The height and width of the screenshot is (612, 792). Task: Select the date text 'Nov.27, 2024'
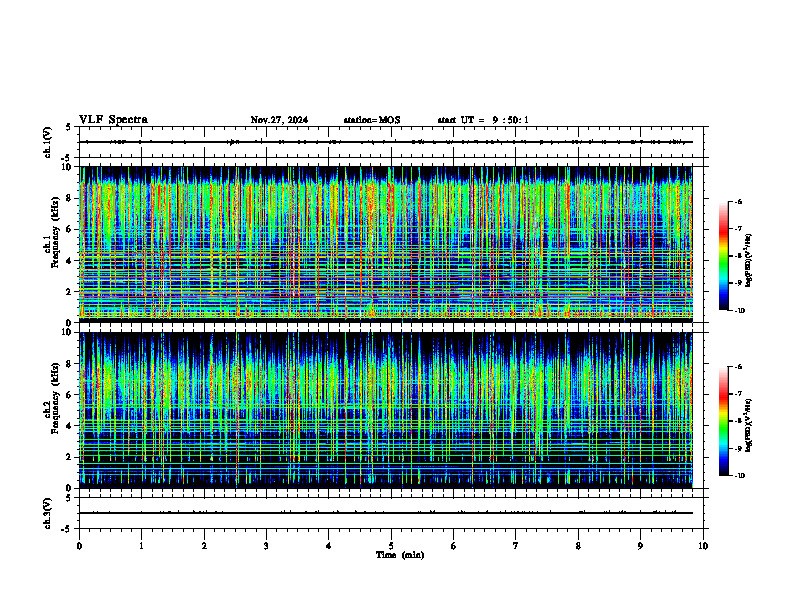[279, 120]
